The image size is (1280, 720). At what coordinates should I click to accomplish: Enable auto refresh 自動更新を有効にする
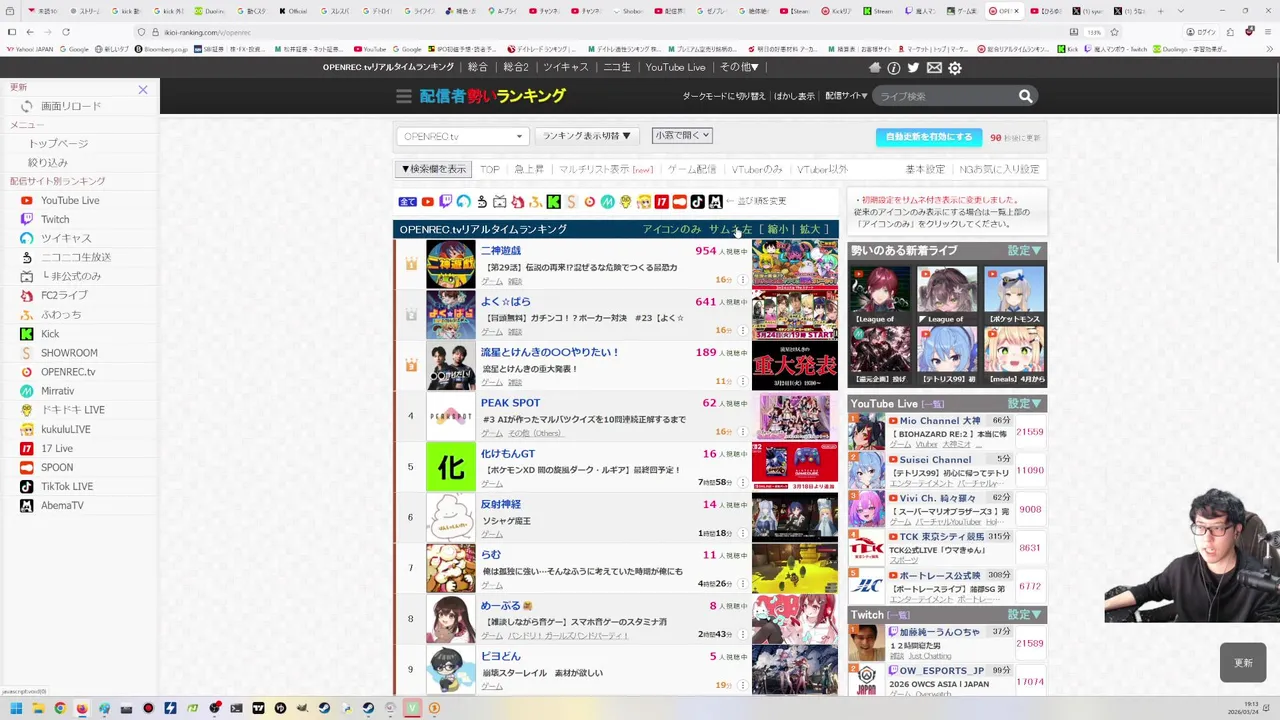point(928,137)
